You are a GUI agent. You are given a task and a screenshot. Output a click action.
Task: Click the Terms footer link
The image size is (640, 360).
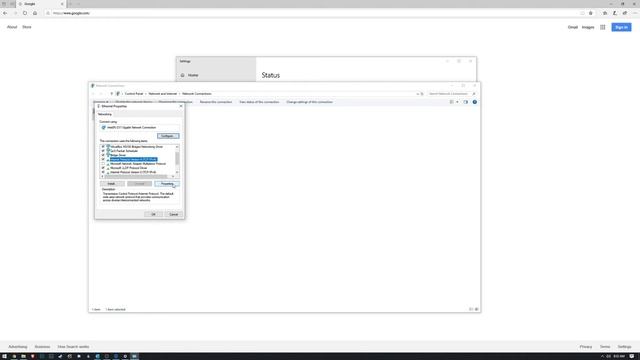[605, 347]
